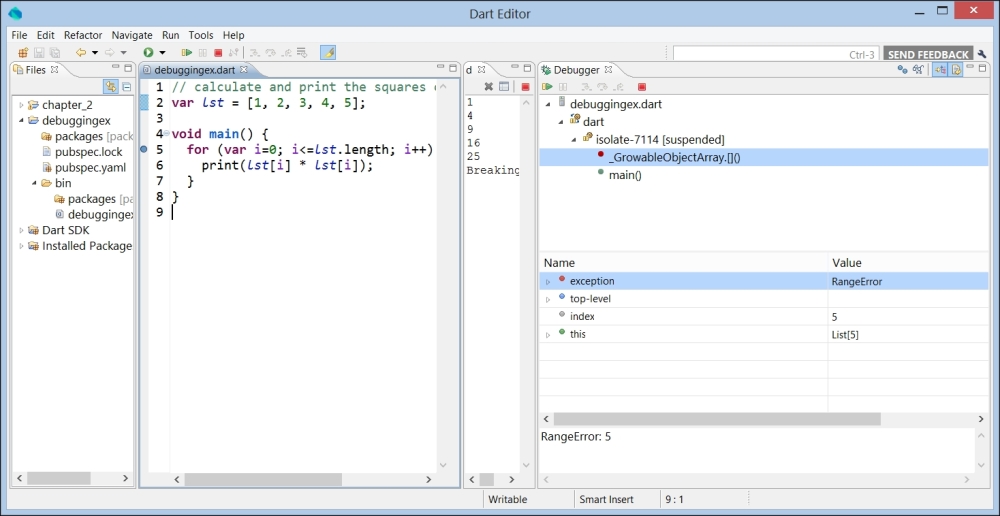Click the breakpoints icon in Debugger header
Screen dimensions: 1000x516
902,70
